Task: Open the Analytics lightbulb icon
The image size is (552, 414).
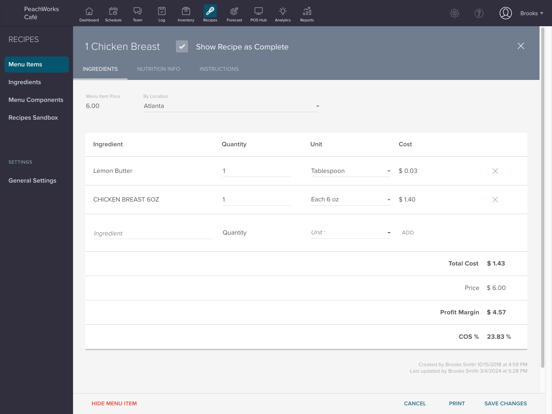Action: coord(283,12)
